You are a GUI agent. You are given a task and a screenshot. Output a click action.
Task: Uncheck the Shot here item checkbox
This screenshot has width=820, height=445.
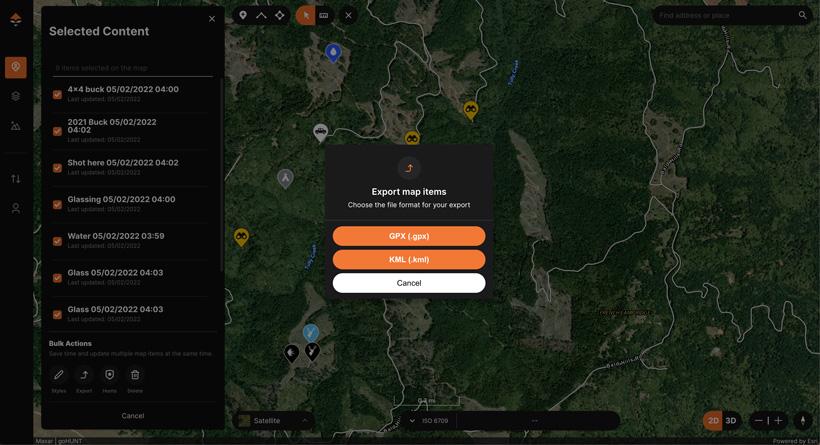coord(58,168)
